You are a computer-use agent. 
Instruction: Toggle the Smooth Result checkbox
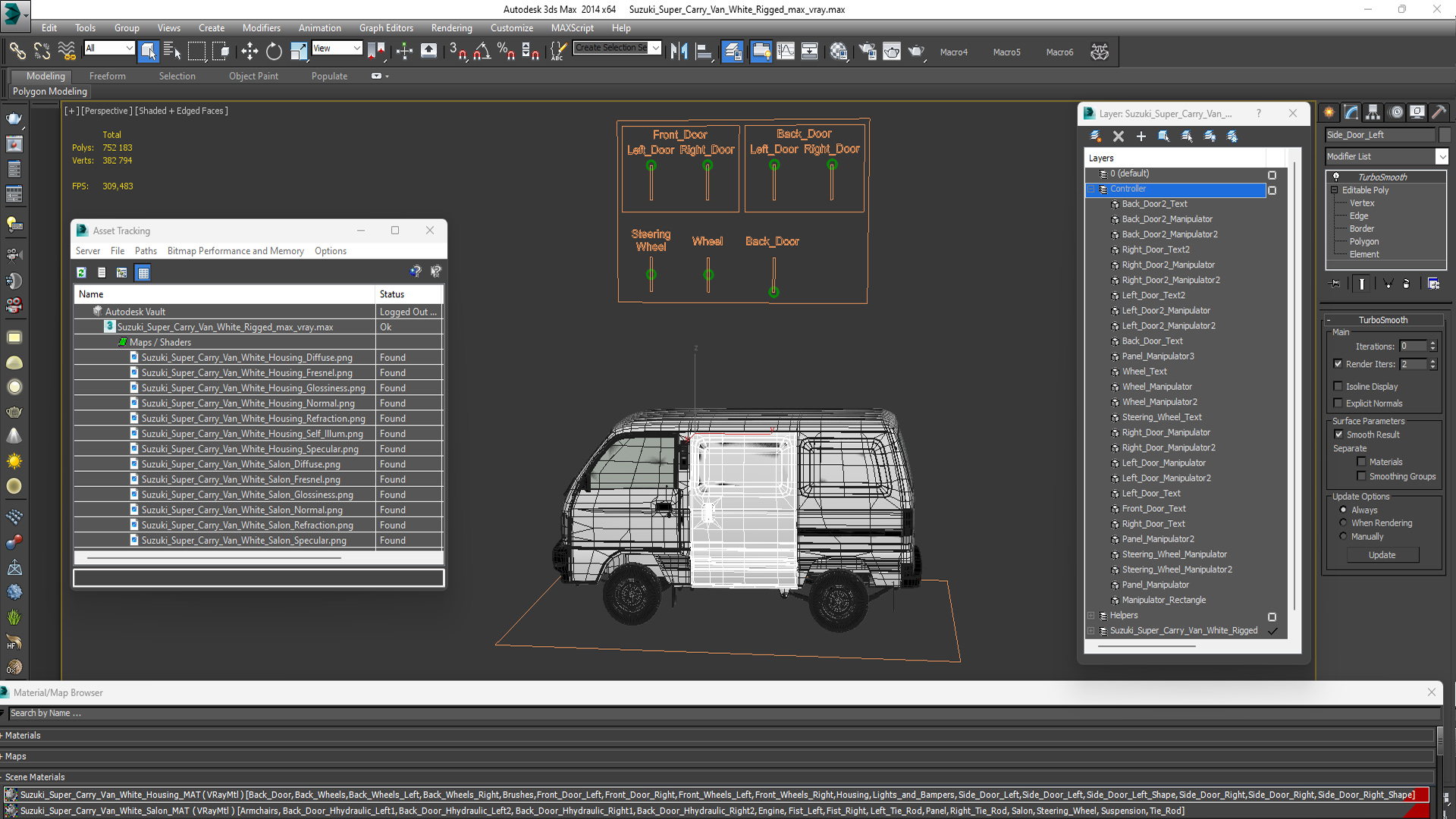[1338, 435]
